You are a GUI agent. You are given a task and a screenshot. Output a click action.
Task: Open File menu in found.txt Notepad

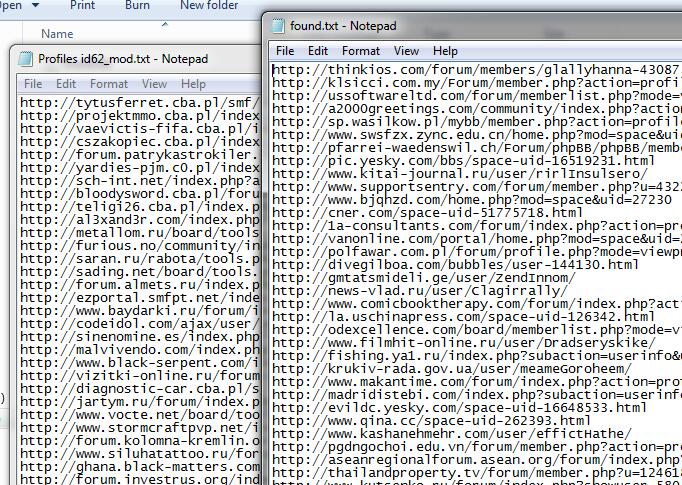point(285,51)
